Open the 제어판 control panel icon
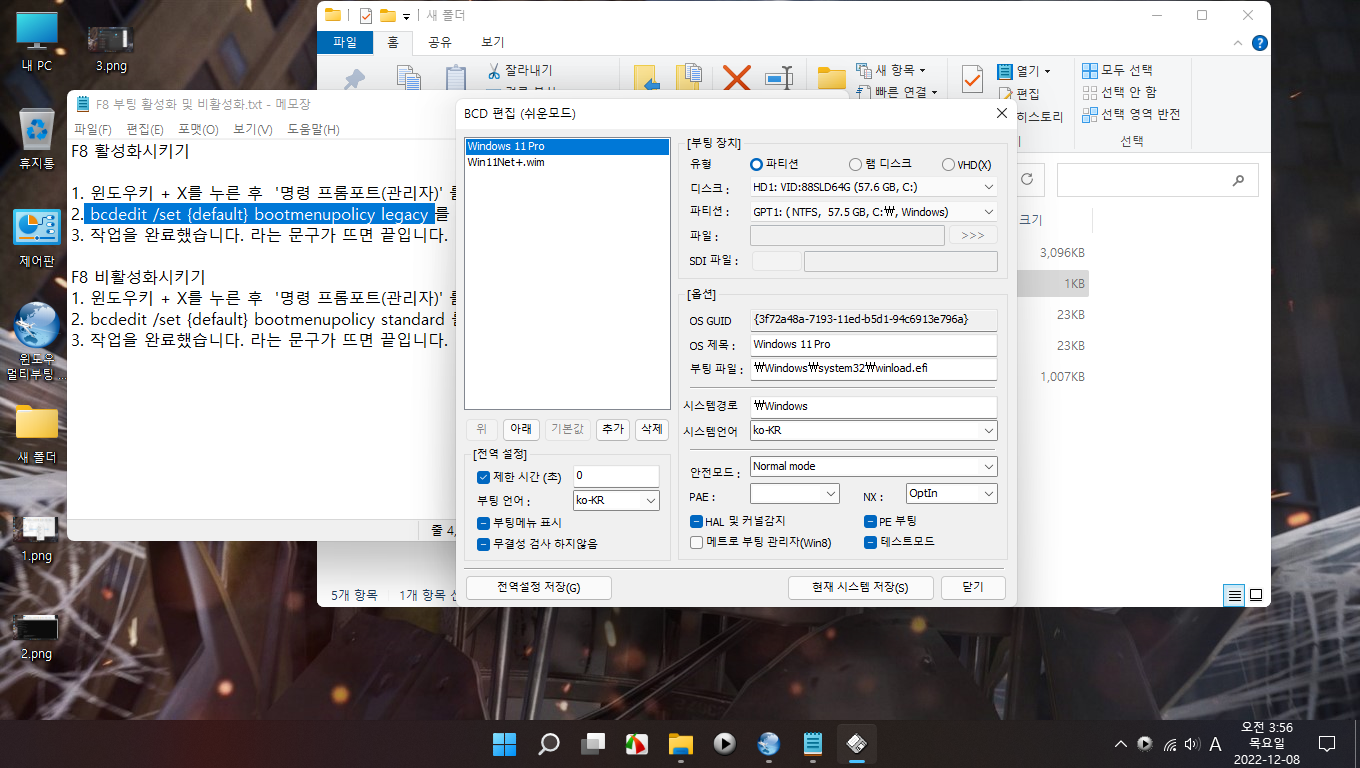The height and width of the screenshot is (768, 1360). click(x=37, y=238)
